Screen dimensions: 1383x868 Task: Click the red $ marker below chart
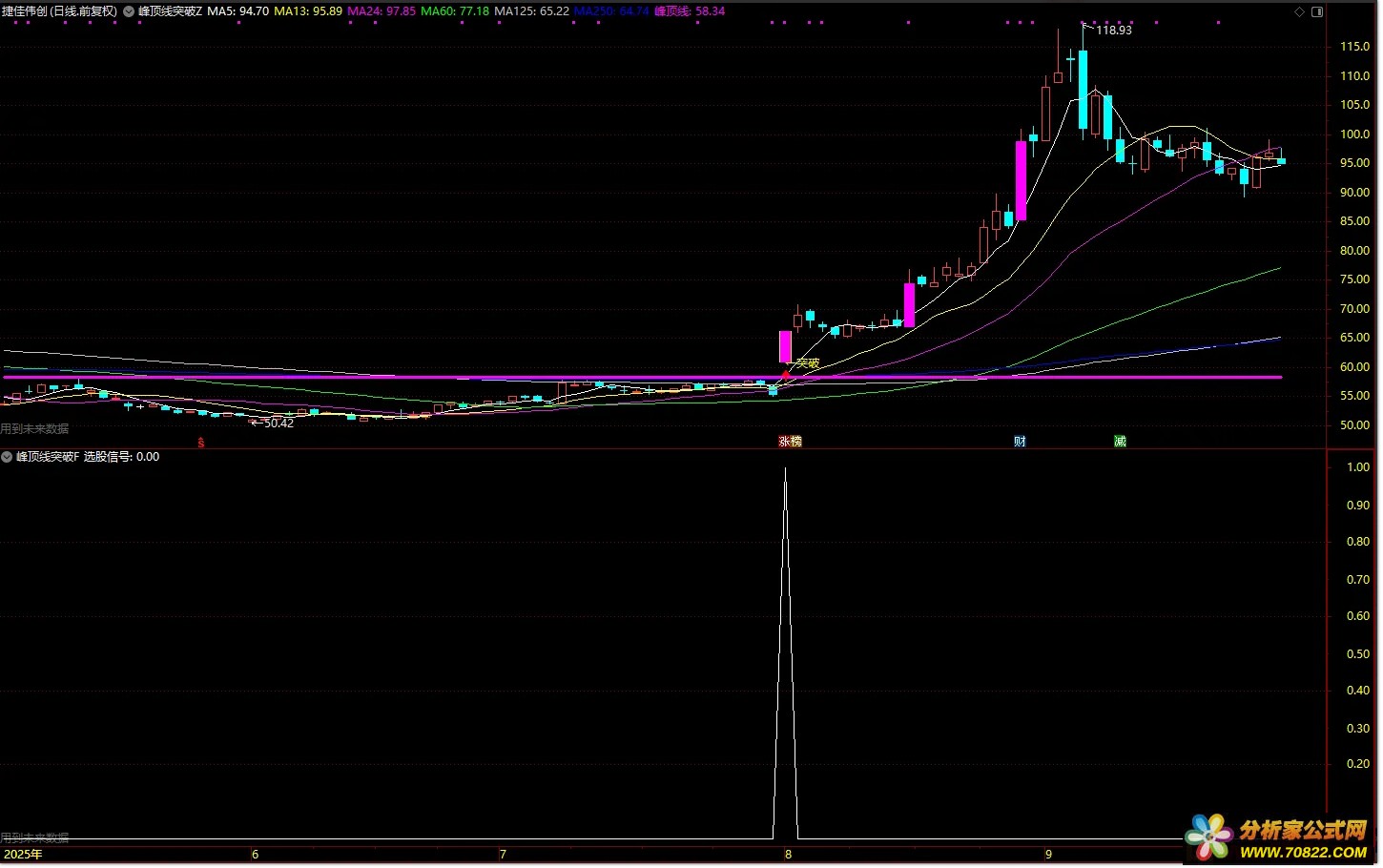tap(200, 443)
